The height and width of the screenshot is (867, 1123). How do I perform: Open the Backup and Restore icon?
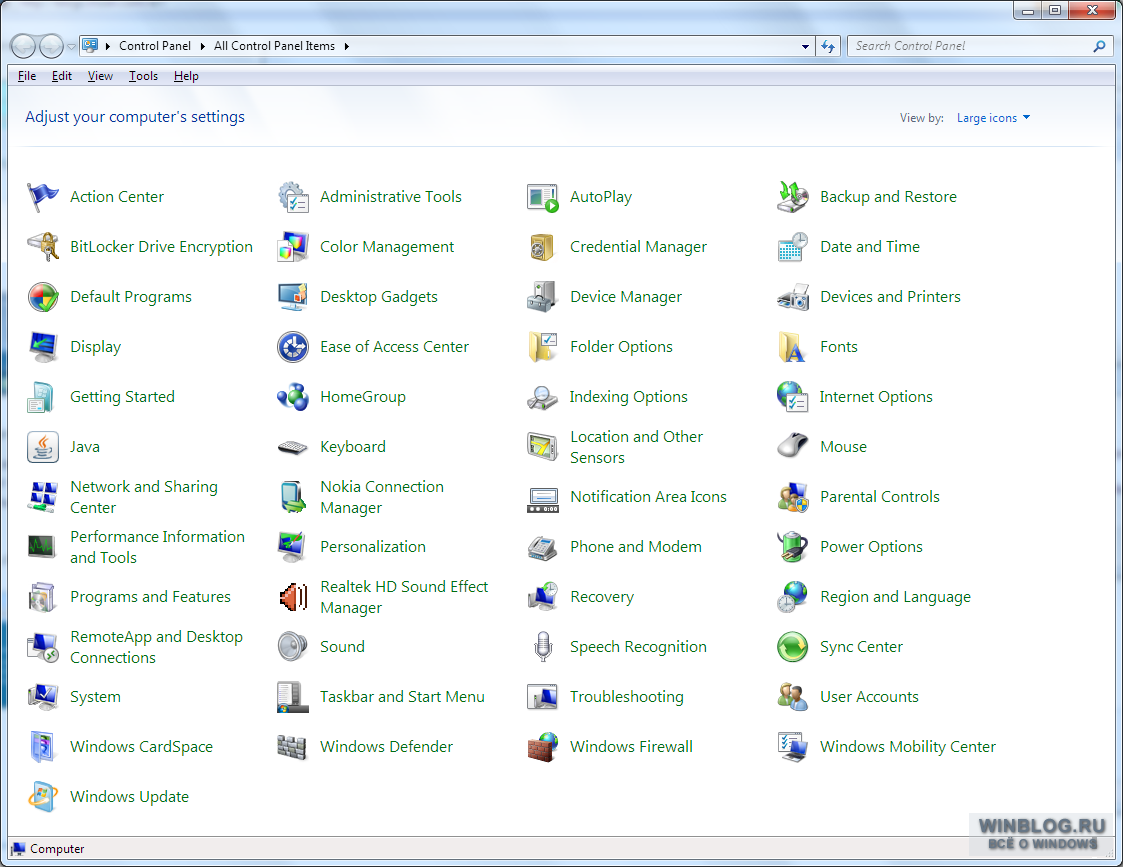tap(792, 197)
